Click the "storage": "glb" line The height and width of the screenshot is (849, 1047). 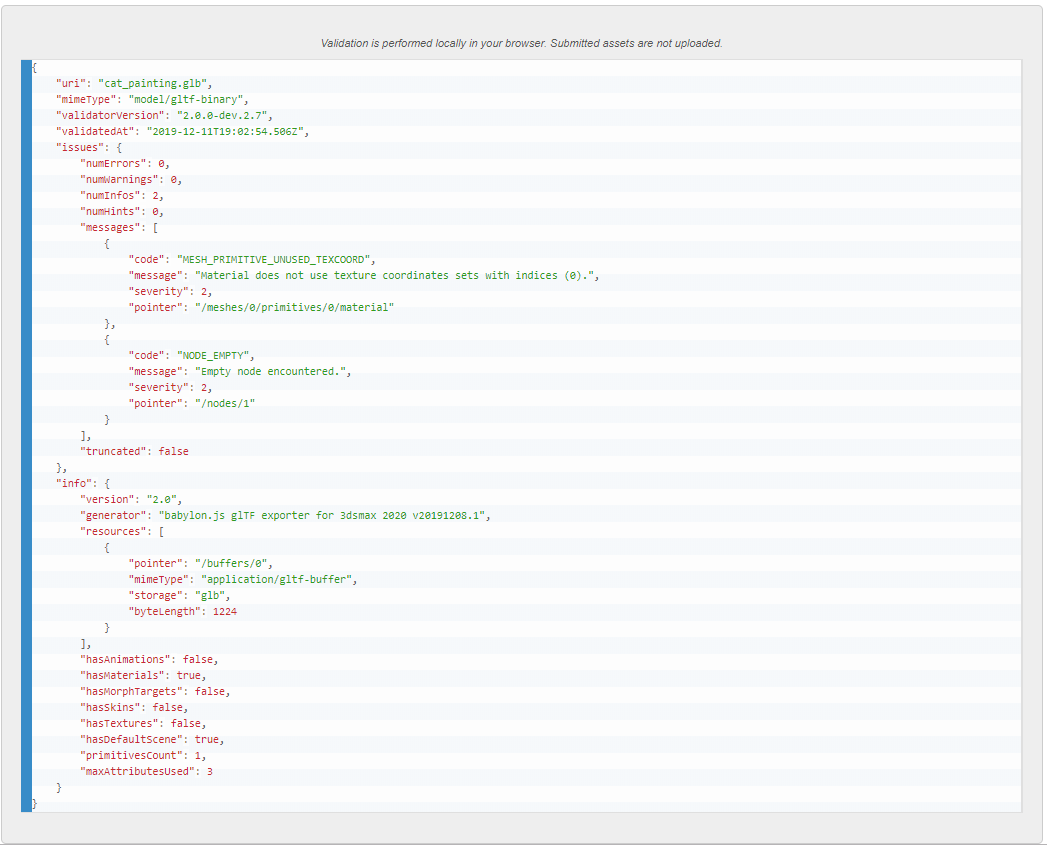tap(180, 597)
